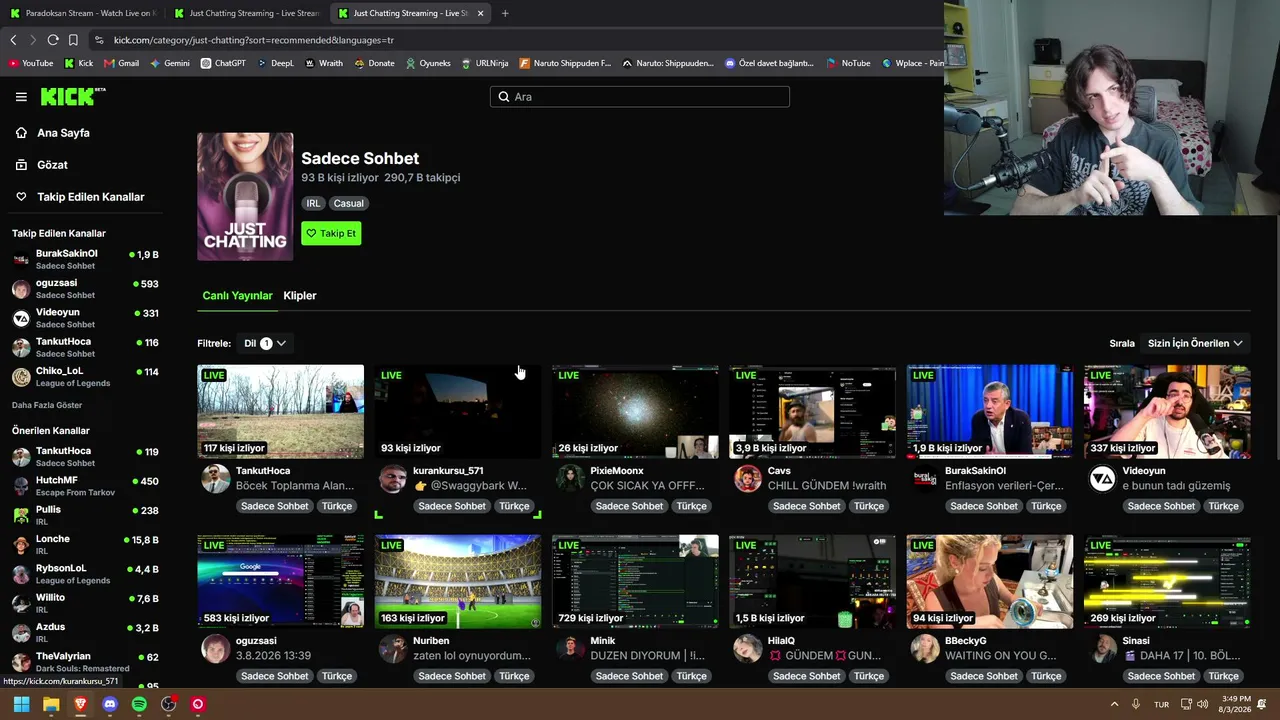Open the Sizin İçin Önerilen sort dropdown
1280x720 pixels.
1195,343
